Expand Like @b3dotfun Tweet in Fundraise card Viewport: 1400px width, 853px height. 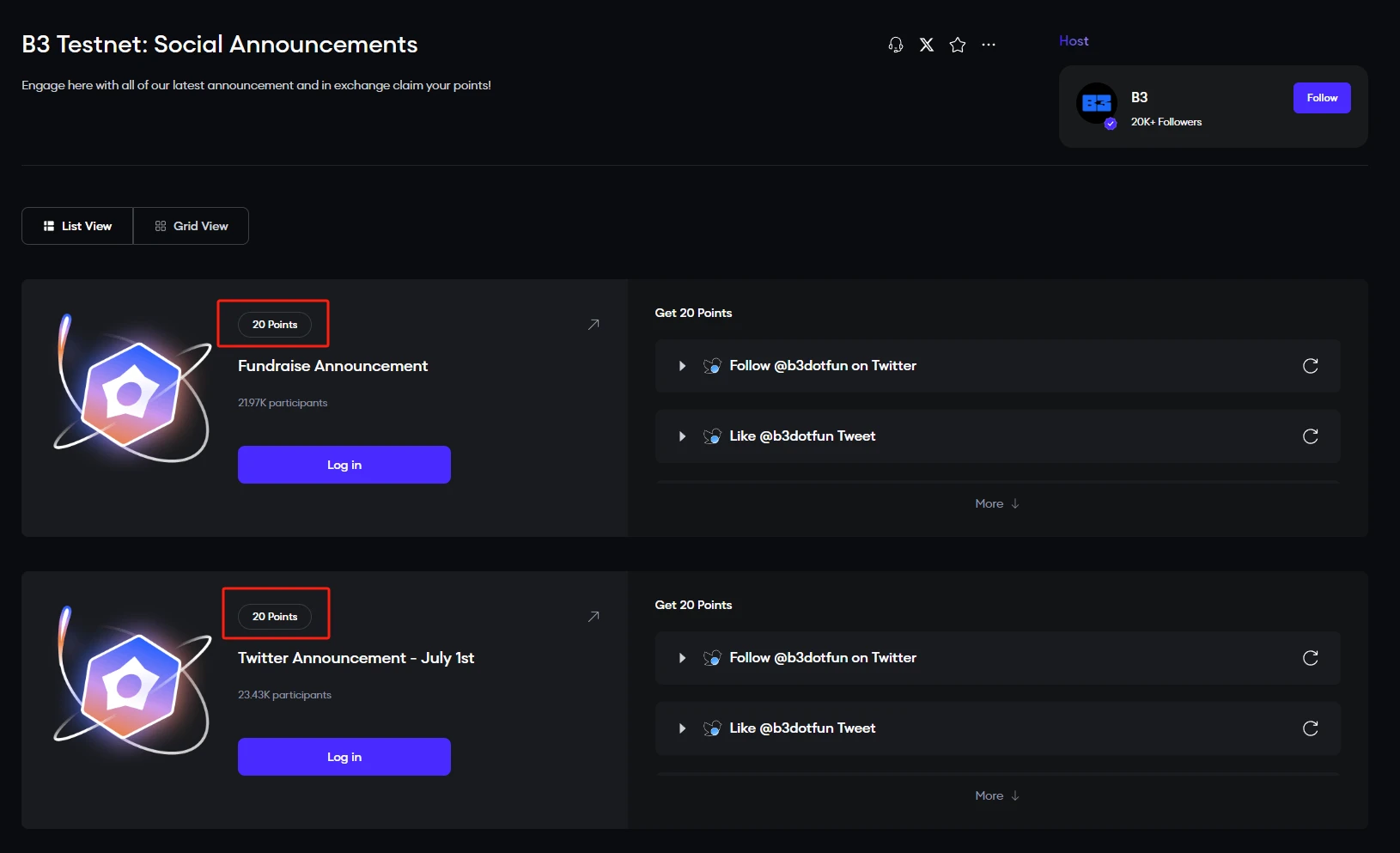coord(682,436)
